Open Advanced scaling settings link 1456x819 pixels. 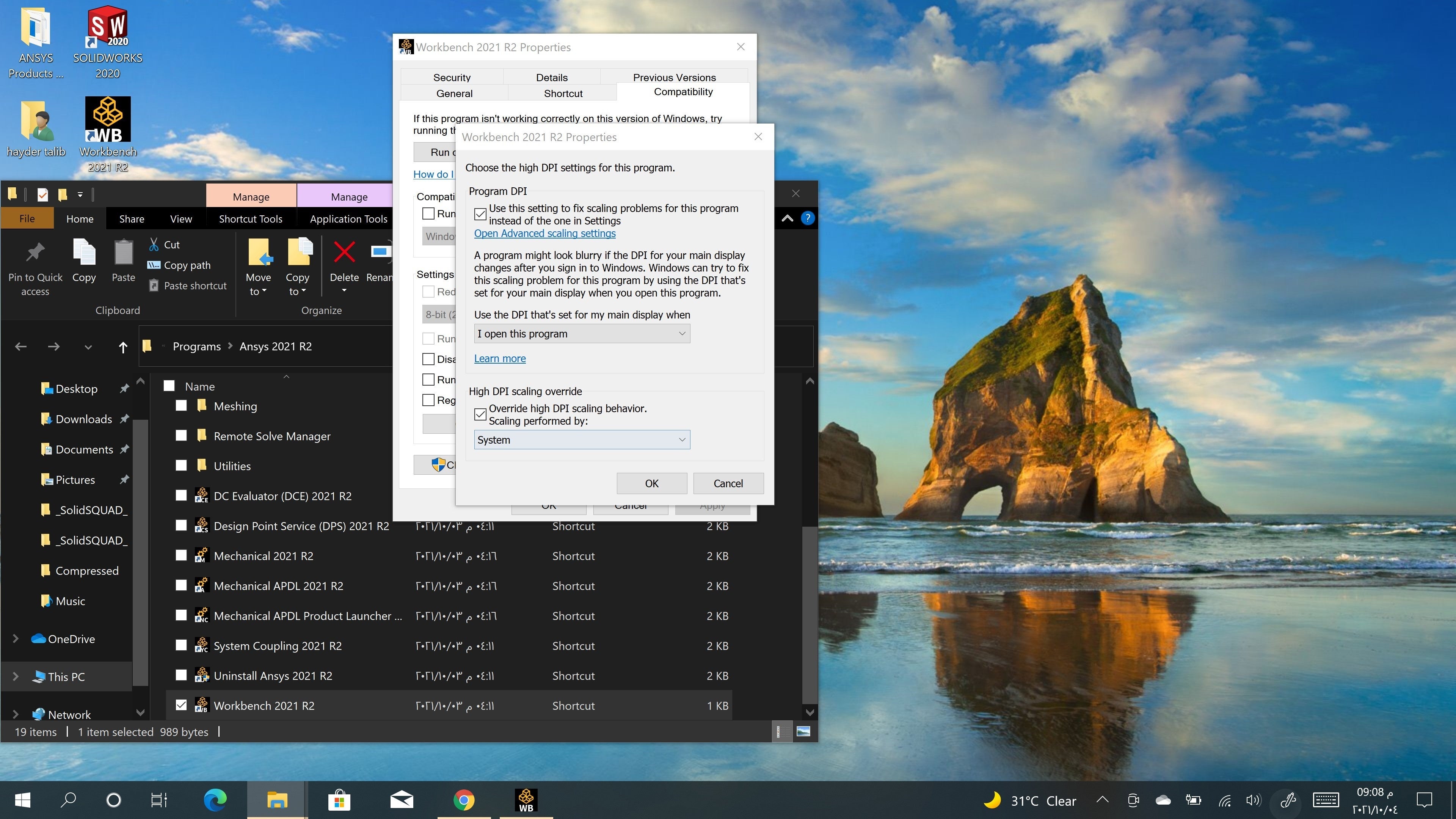tap(545, 234)
